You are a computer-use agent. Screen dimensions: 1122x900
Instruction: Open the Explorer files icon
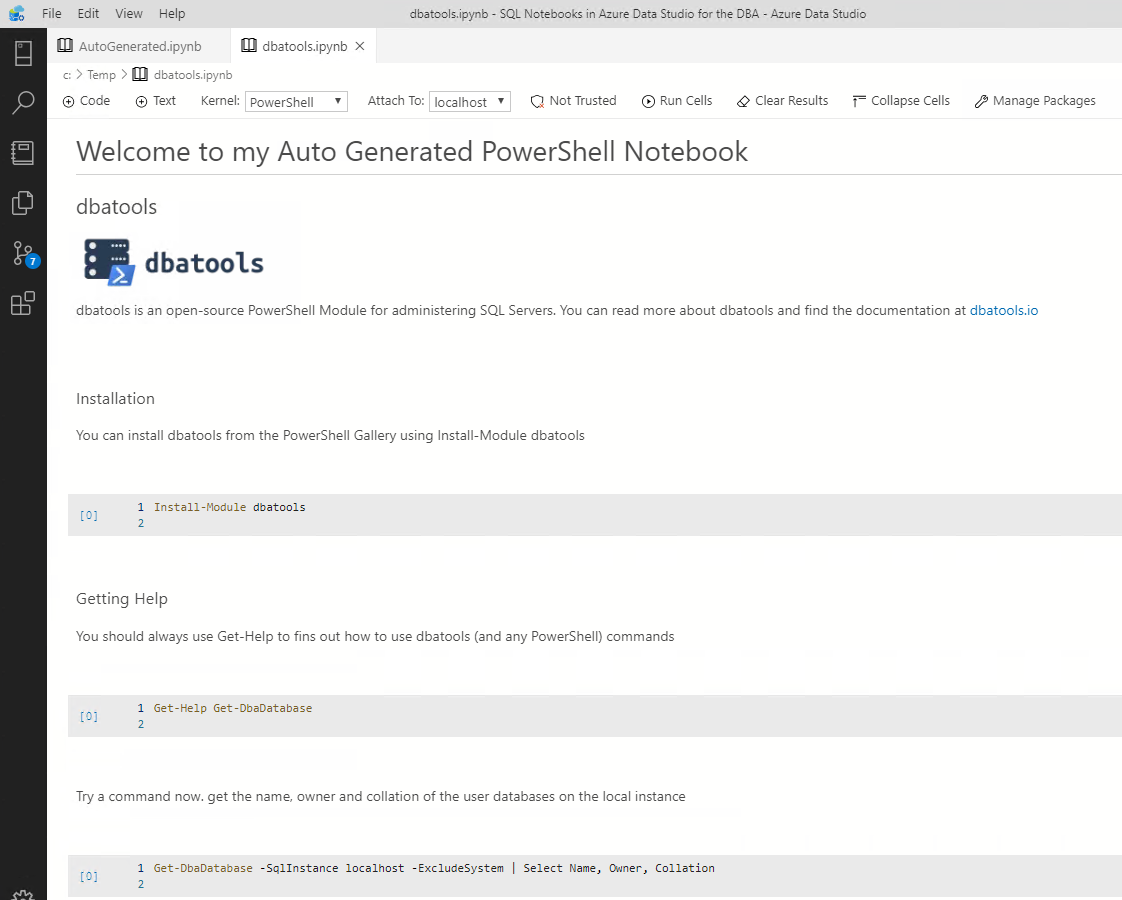[23, 202]
